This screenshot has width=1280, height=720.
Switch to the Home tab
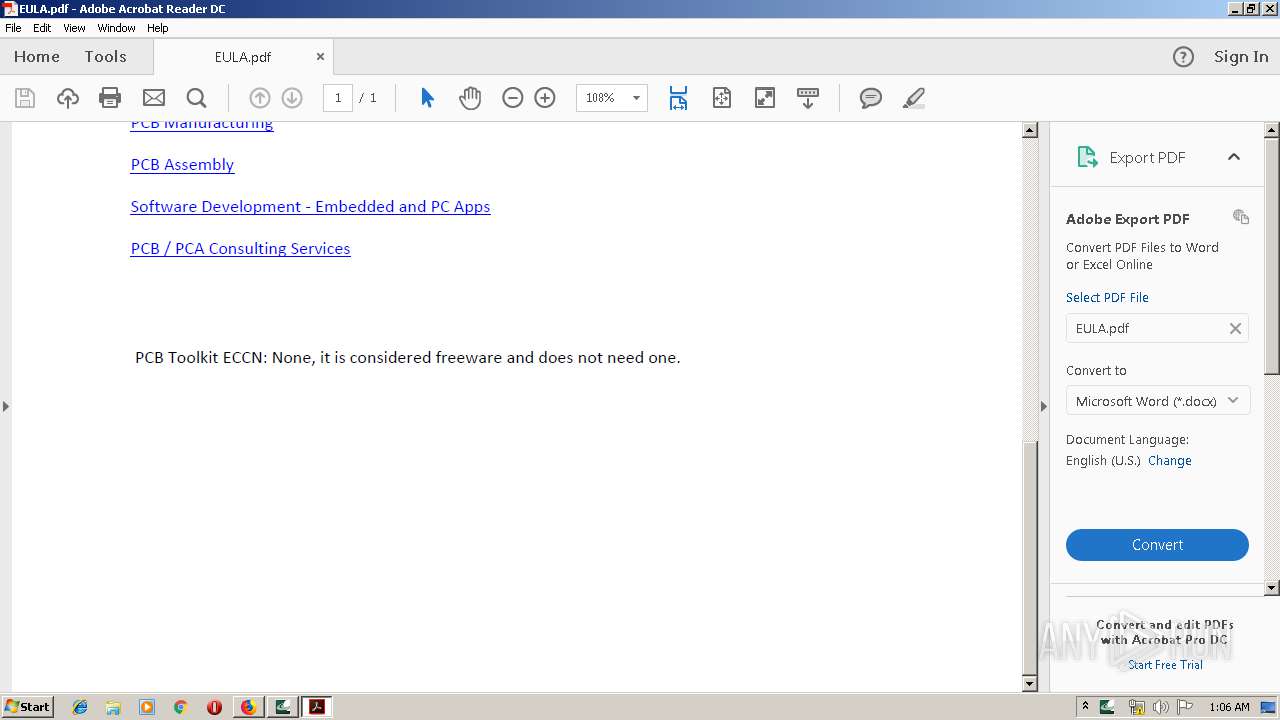point(37,57)
